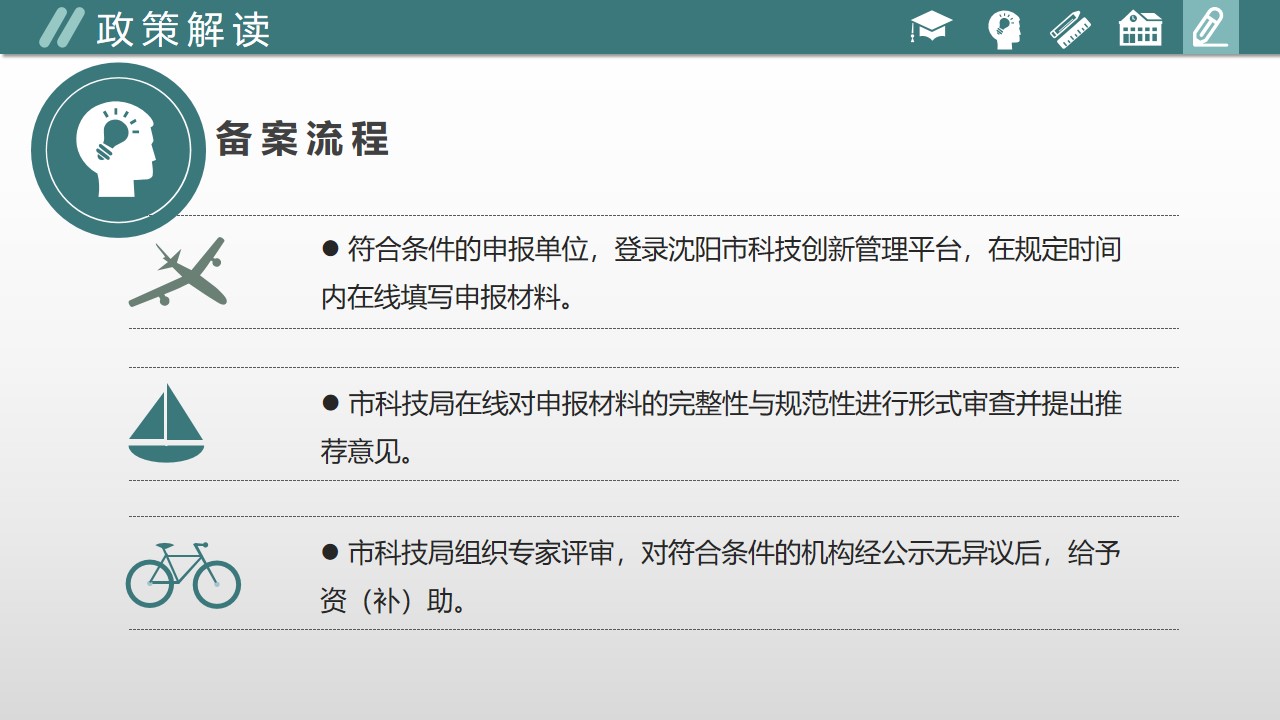Click the text line starting 市科技局在线对申报材料

[734, 403]
